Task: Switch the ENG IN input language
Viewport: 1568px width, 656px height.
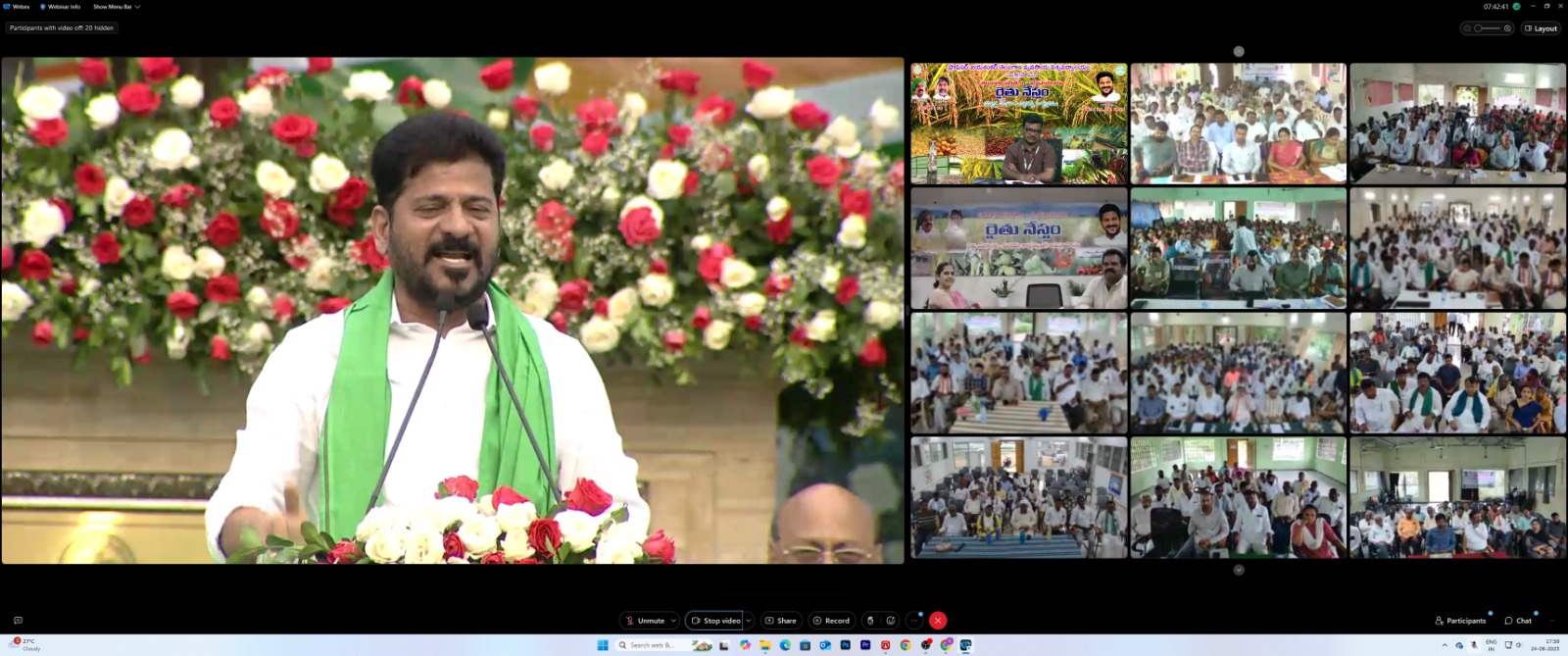Action: point(1492,645)
